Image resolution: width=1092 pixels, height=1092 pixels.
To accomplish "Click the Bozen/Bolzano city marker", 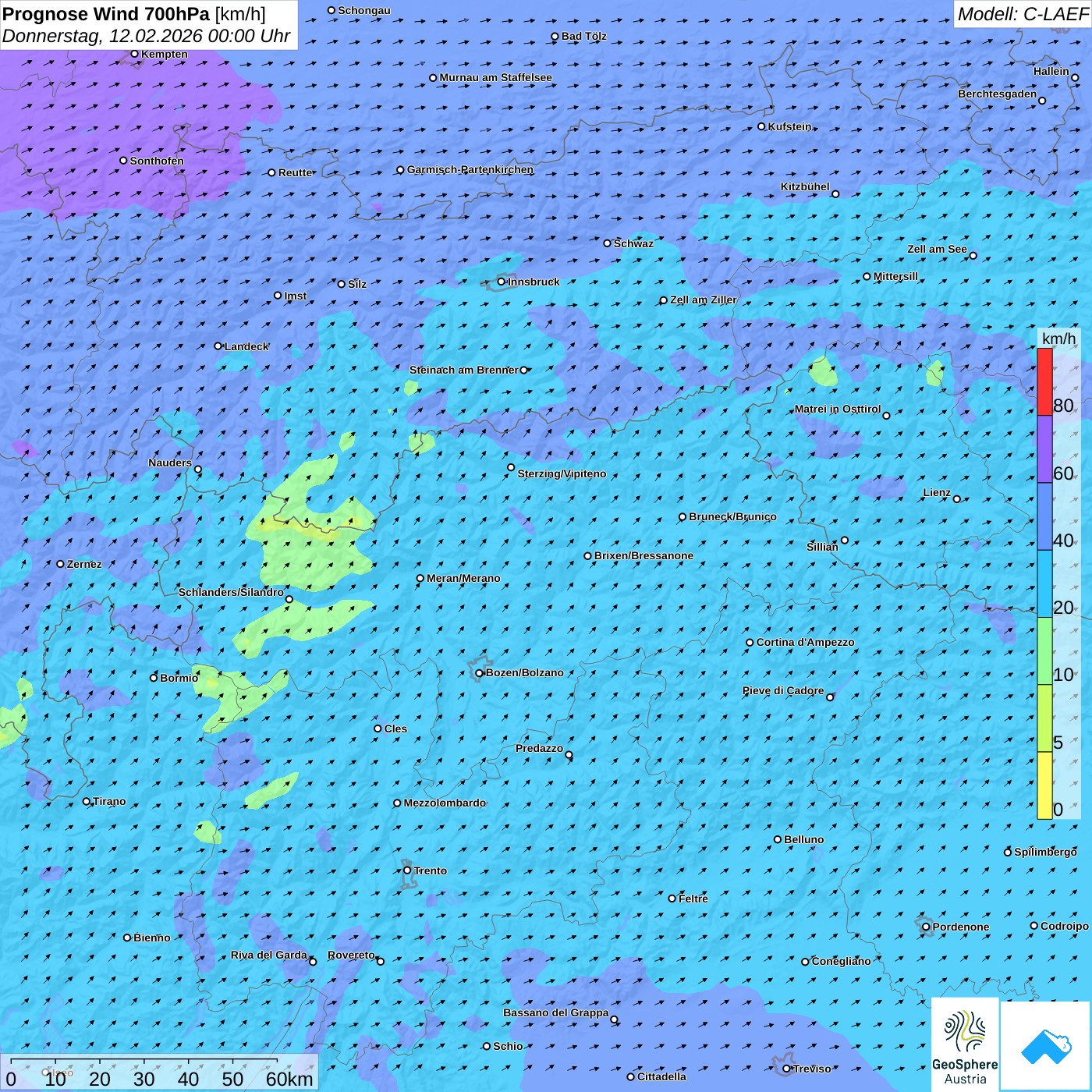I will pyautogui.click(x=479, y=673).
